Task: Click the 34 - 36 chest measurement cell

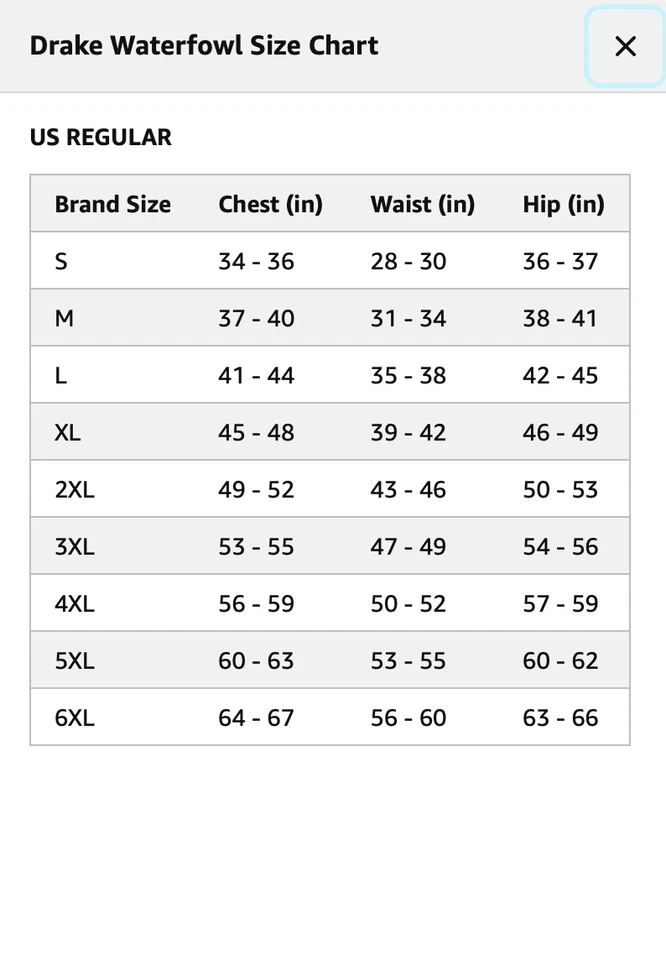Action: coord(256,261)
